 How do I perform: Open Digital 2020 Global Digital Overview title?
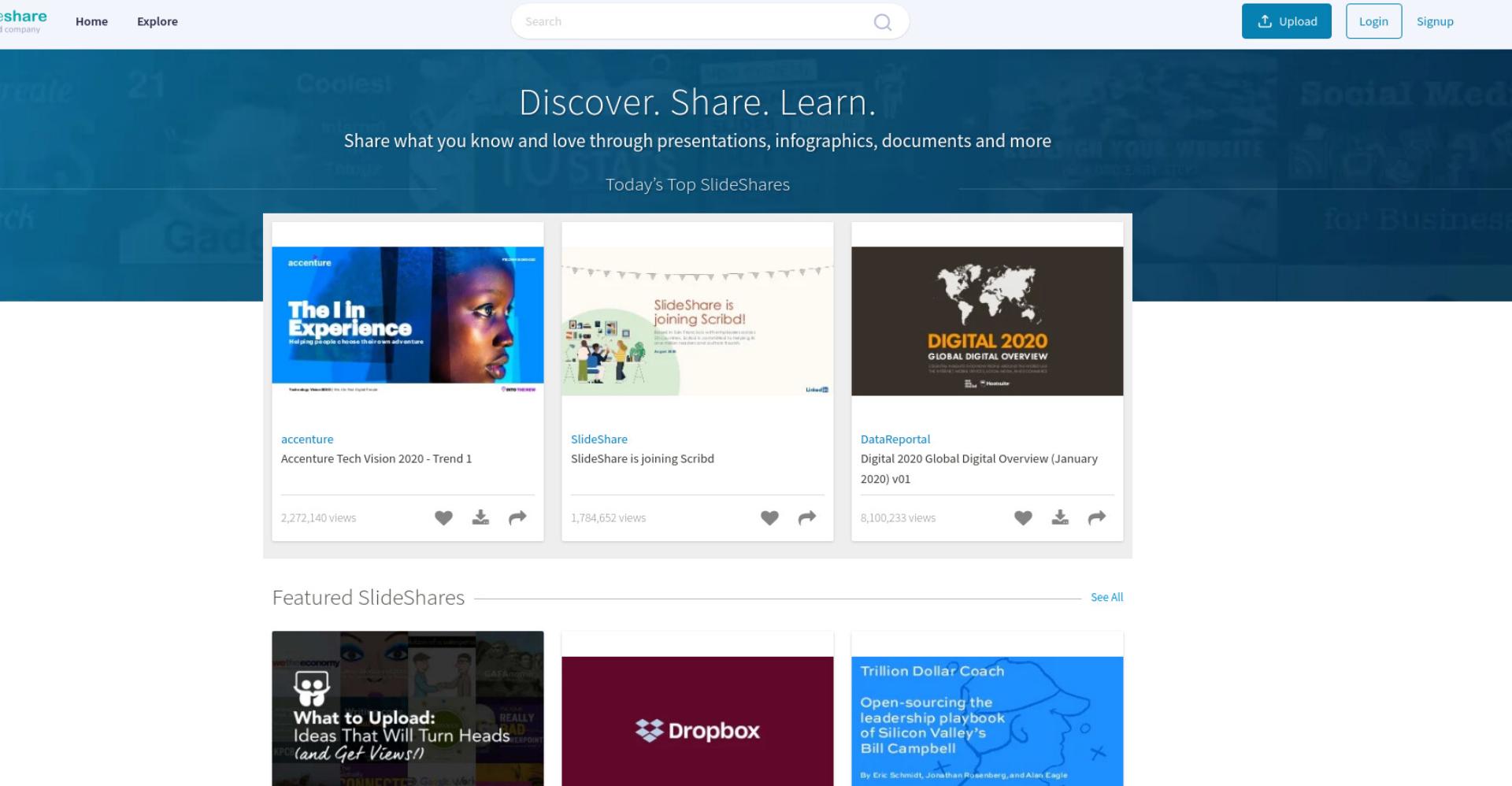pyautogui.click(x=979, y=469)
